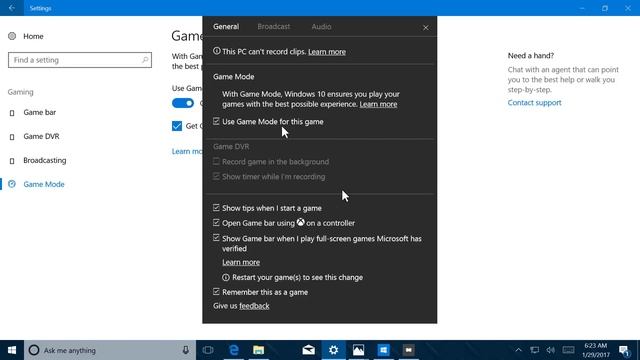Click the touch keyboard tray icon
This screenshot has height=360, width=640.
(x=568, y=350)
